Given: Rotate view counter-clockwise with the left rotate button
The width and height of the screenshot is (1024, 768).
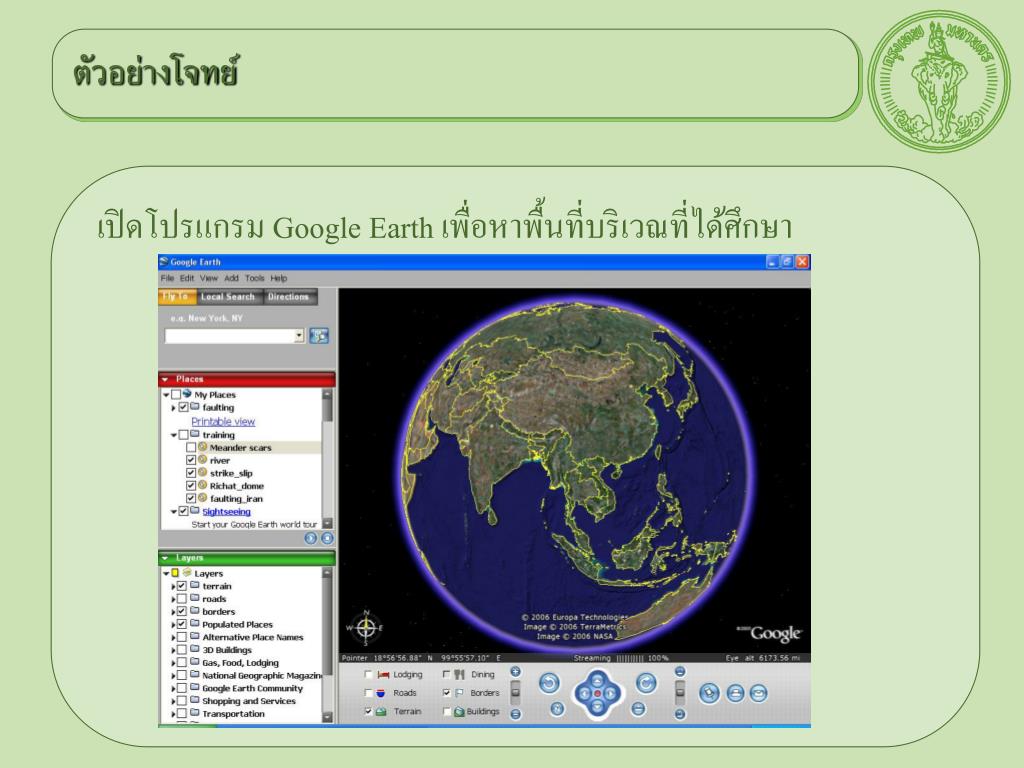Looking at the screenshot, I should pos(549,683).
